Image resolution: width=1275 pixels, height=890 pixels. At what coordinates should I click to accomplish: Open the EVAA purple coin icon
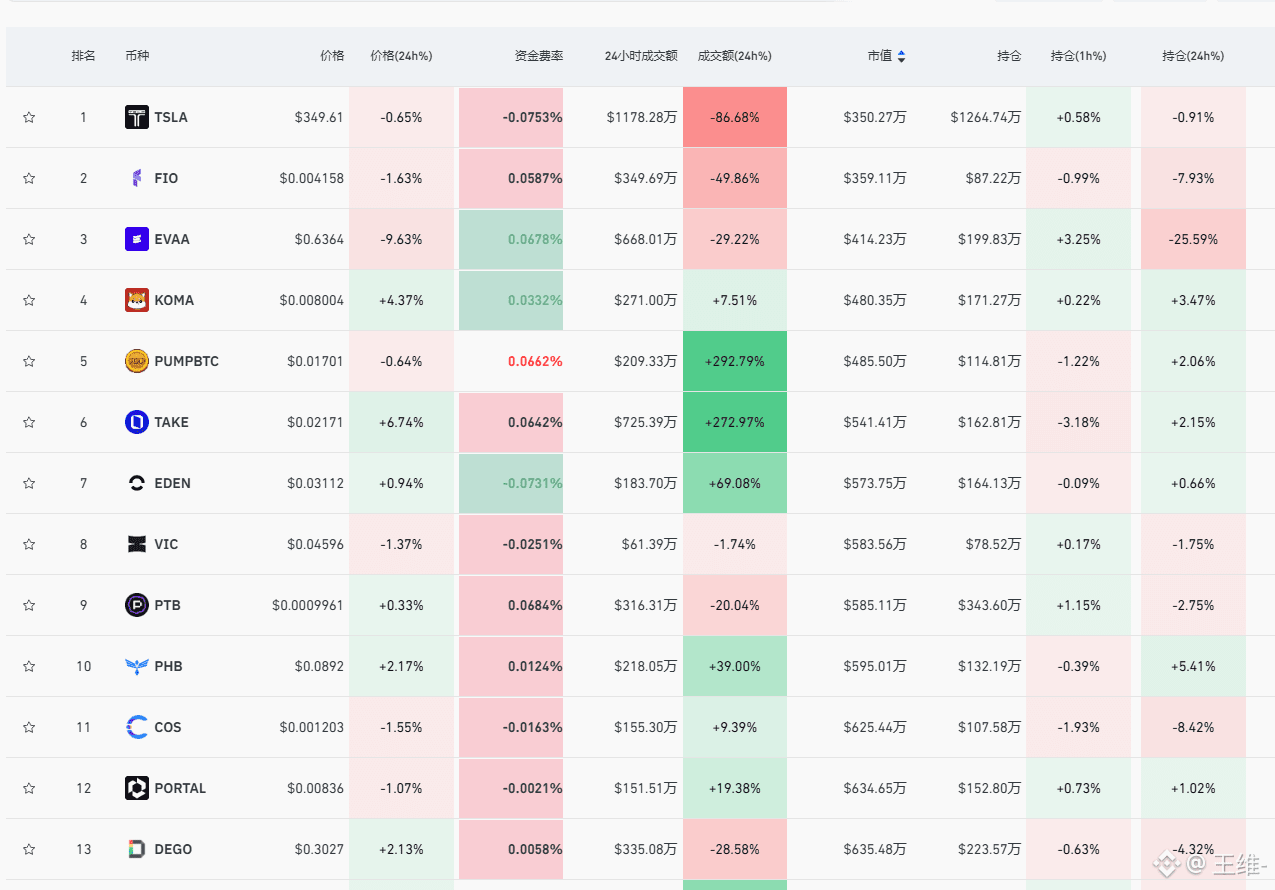pyautogui.click(x=137, y=239)
